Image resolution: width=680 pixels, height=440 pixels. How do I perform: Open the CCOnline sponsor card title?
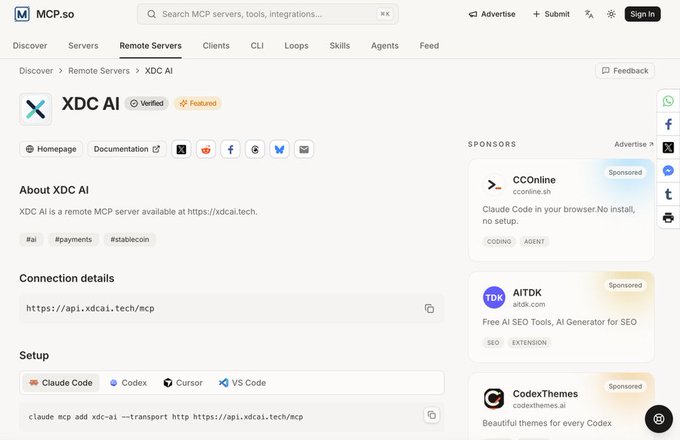point(534,180)
